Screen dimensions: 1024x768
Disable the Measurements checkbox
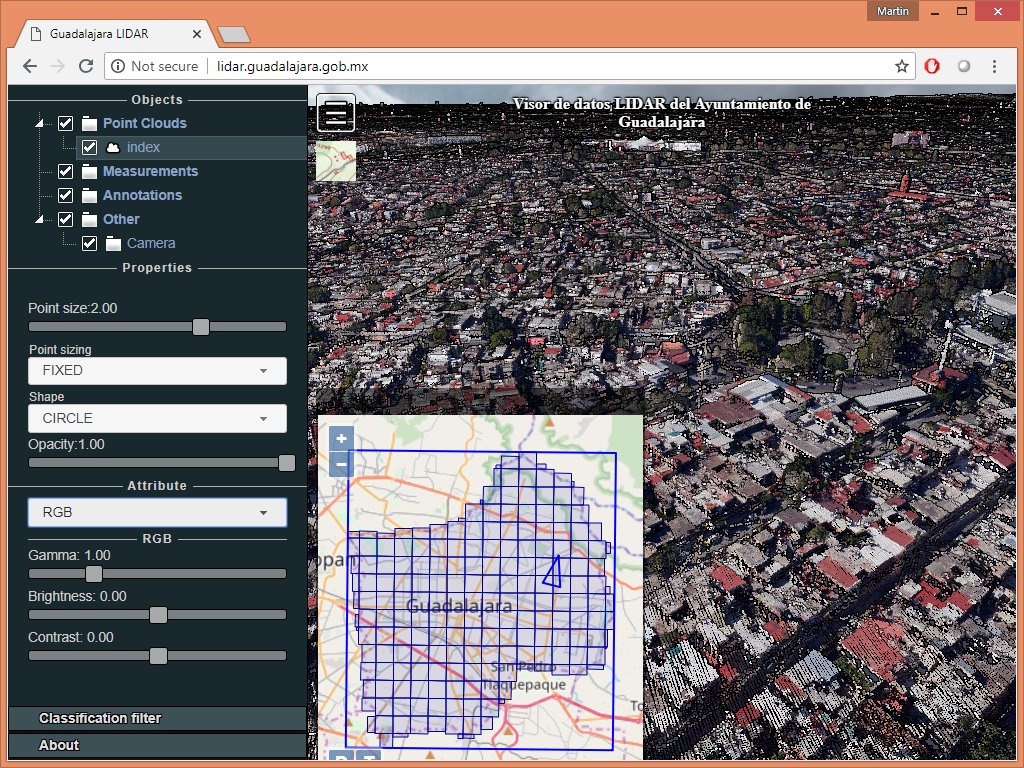[66, 171]
